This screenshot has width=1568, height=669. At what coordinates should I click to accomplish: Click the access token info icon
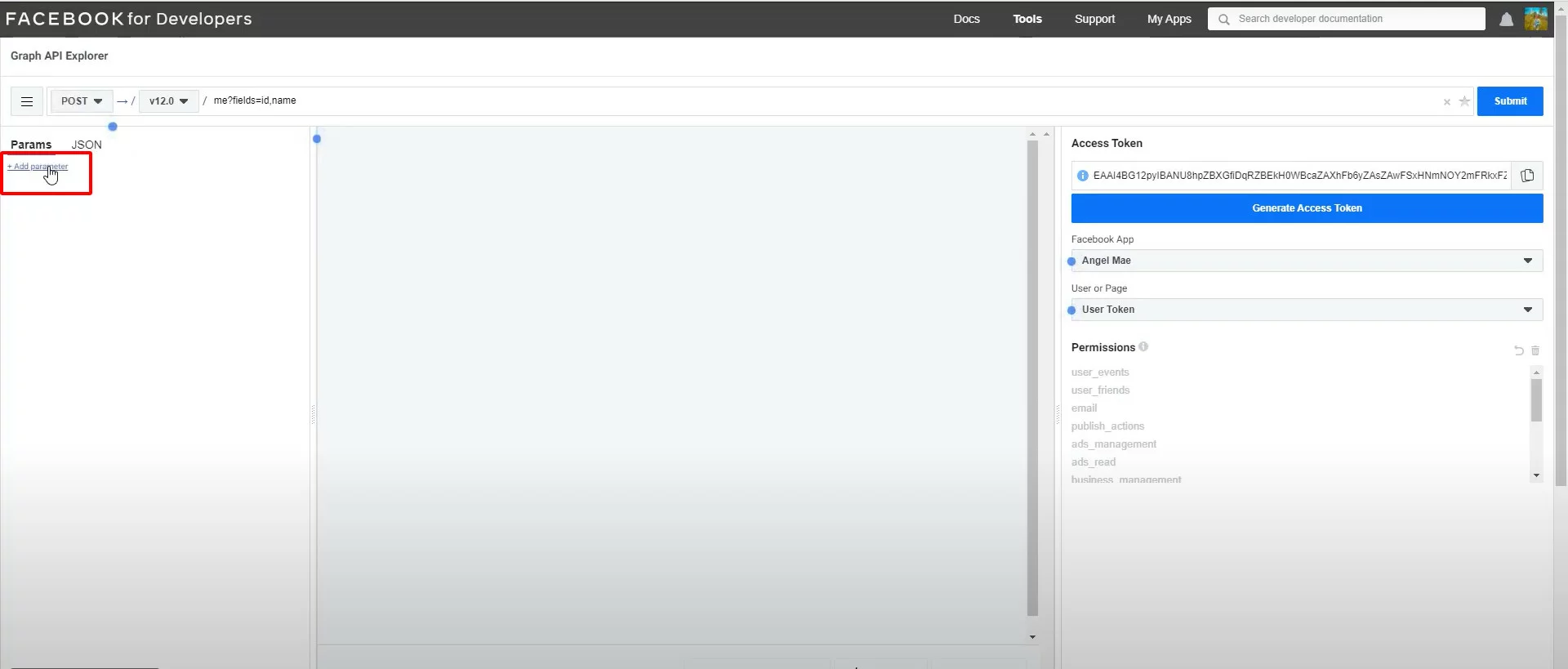tap(1082, 176)
